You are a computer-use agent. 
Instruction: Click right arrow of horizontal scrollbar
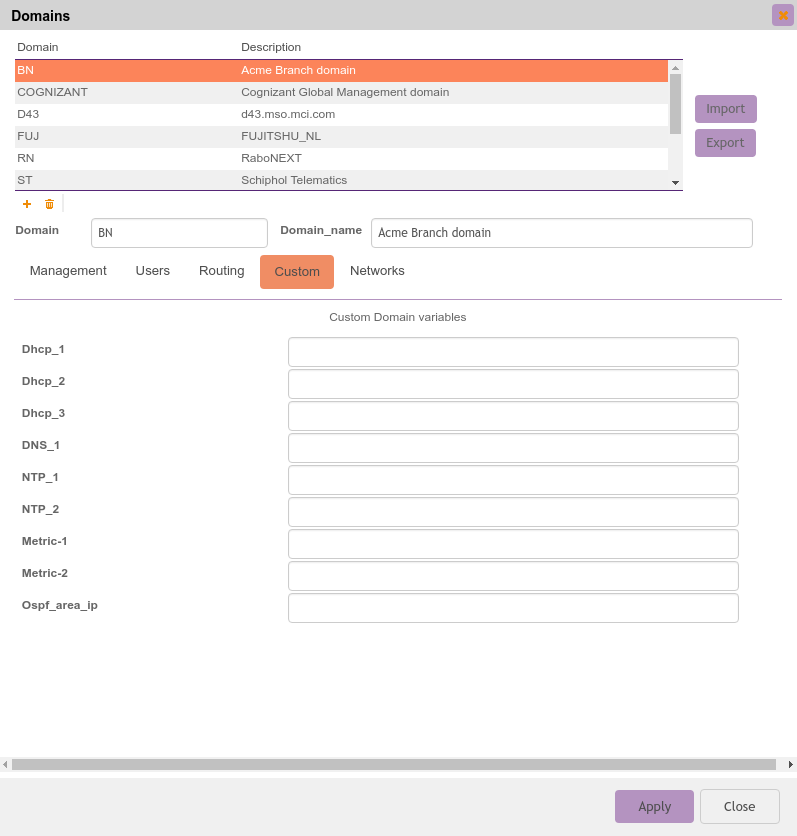click(x=790, y=764)
